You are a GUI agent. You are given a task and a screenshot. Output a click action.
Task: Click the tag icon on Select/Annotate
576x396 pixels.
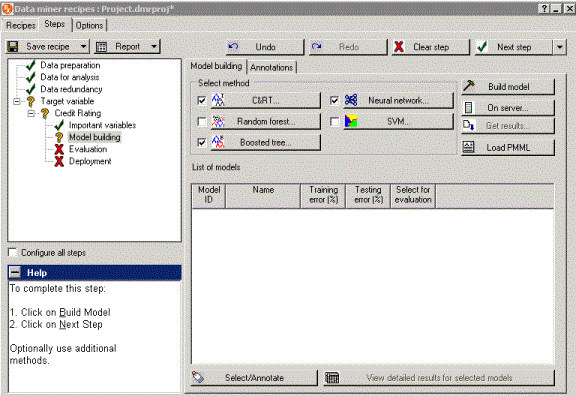point(198,377)
